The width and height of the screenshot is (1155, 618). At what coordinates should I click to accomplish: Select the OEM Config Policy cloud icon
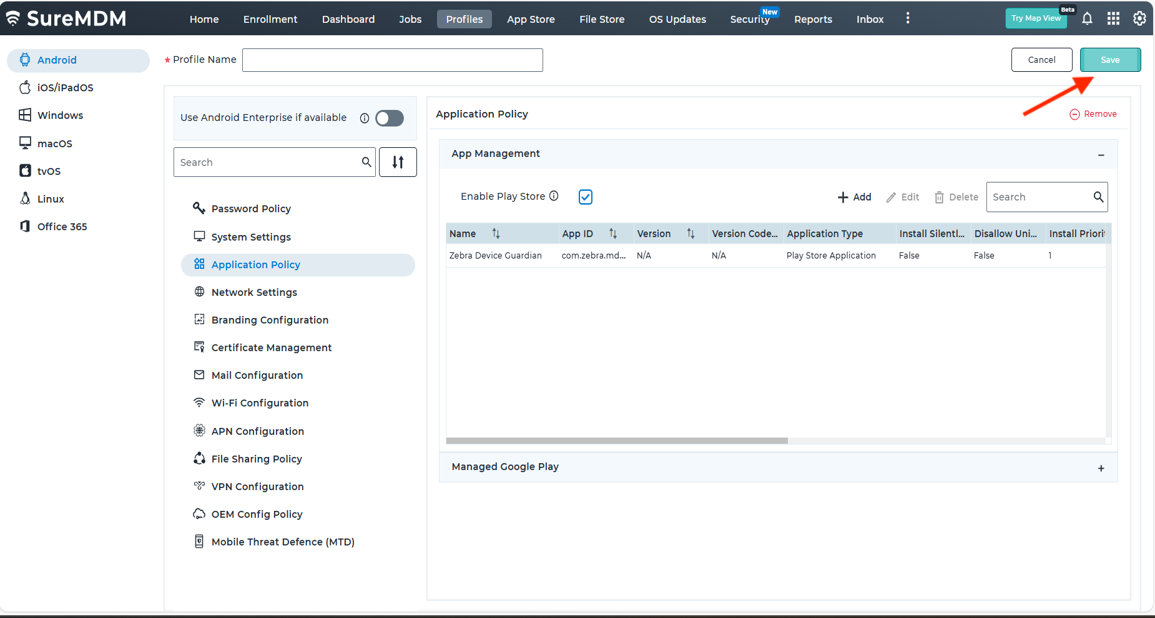[199, 514]
